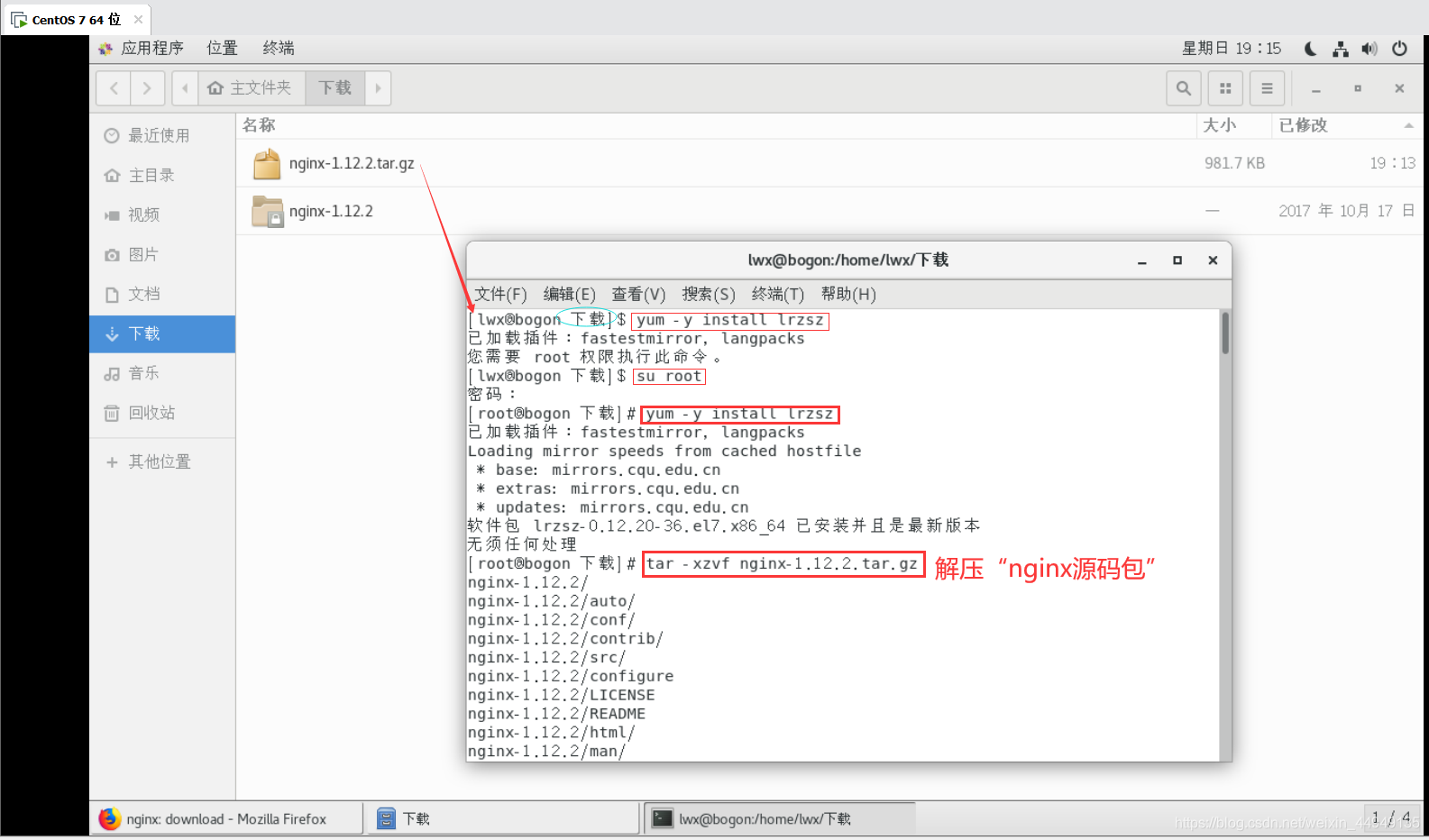
Task: Open terminal 终端(T) menu
Action: click(777, 294)
